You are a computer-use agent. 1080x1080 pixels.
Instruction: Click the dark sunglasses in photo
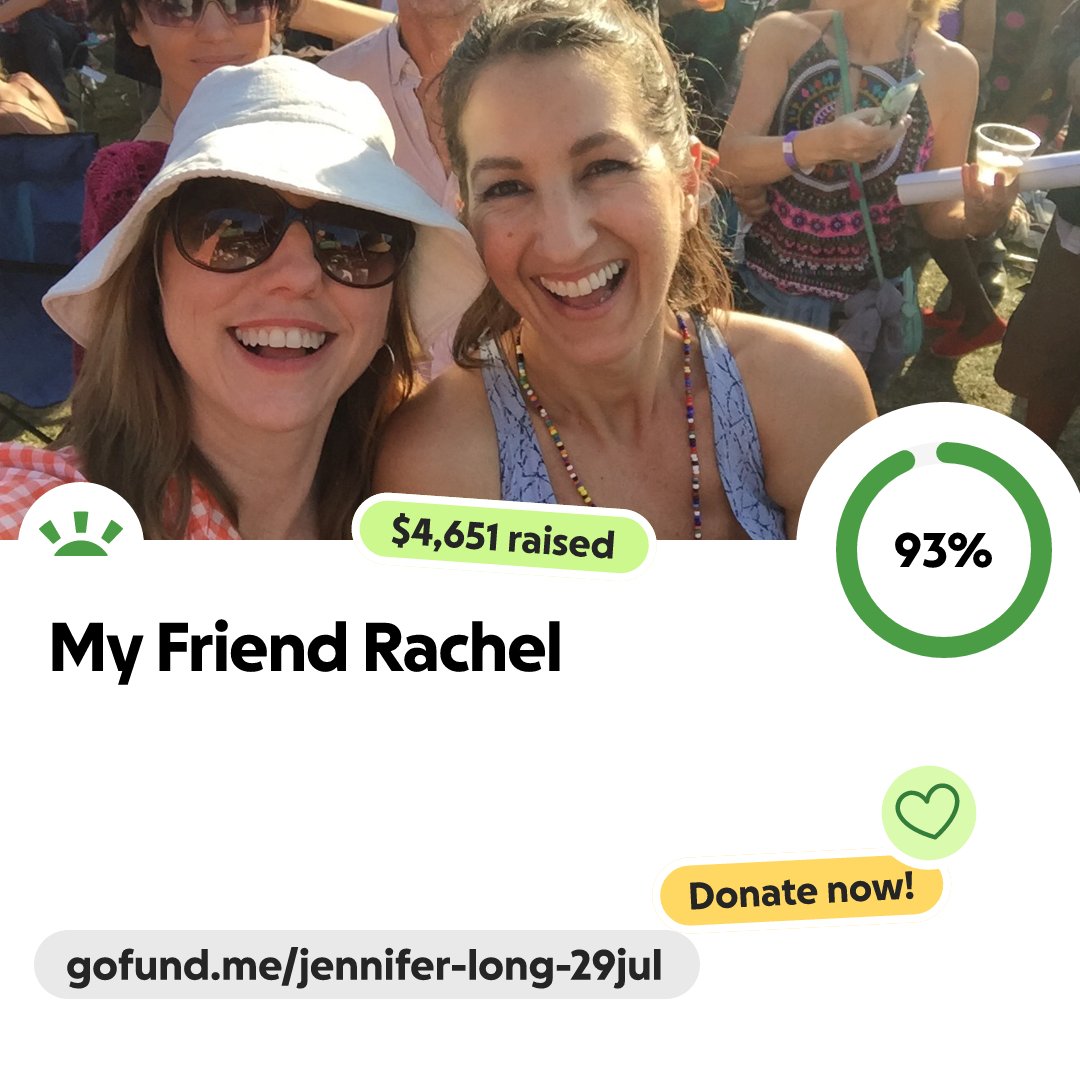[x=289, y=236]
